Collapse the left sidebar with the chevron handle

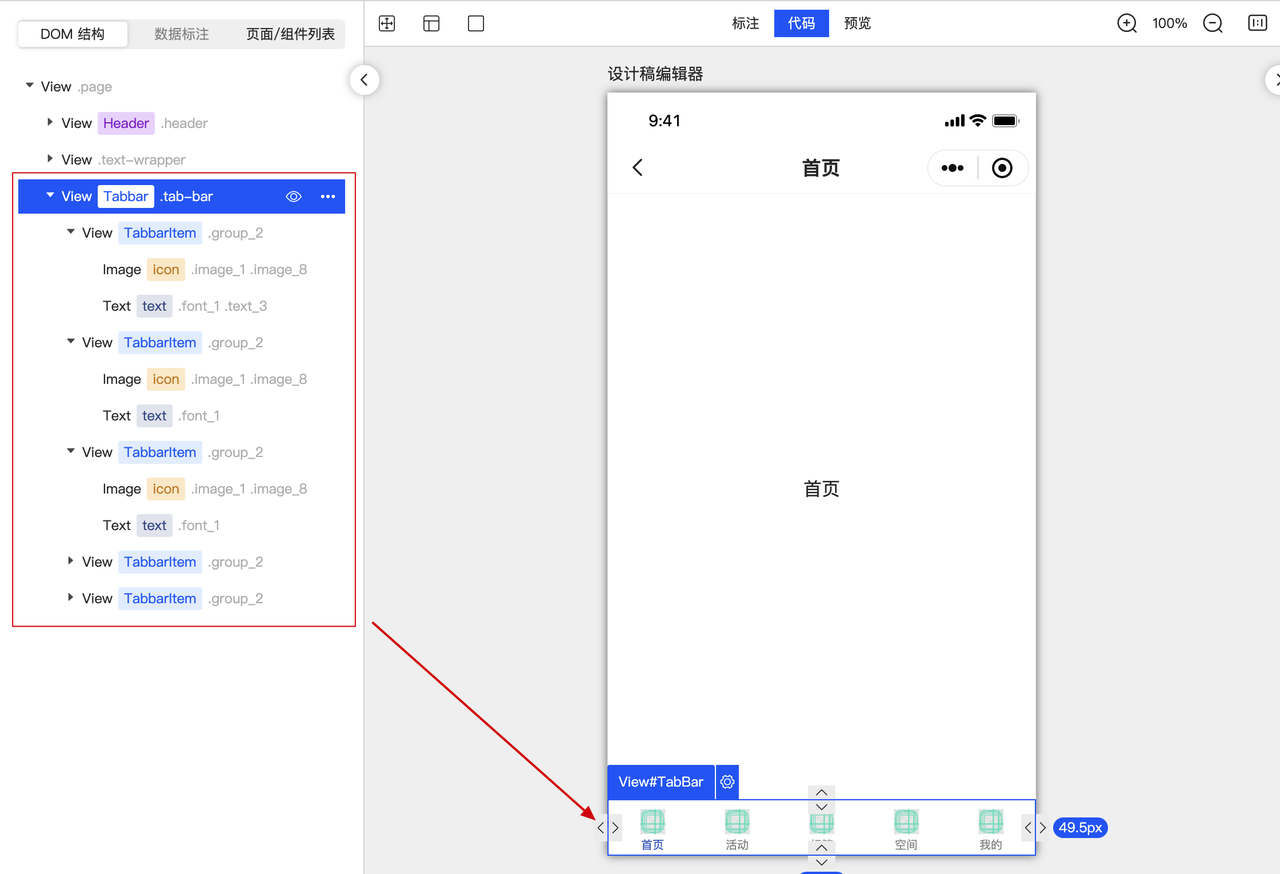pyautogui.click(x=364, y=79)
